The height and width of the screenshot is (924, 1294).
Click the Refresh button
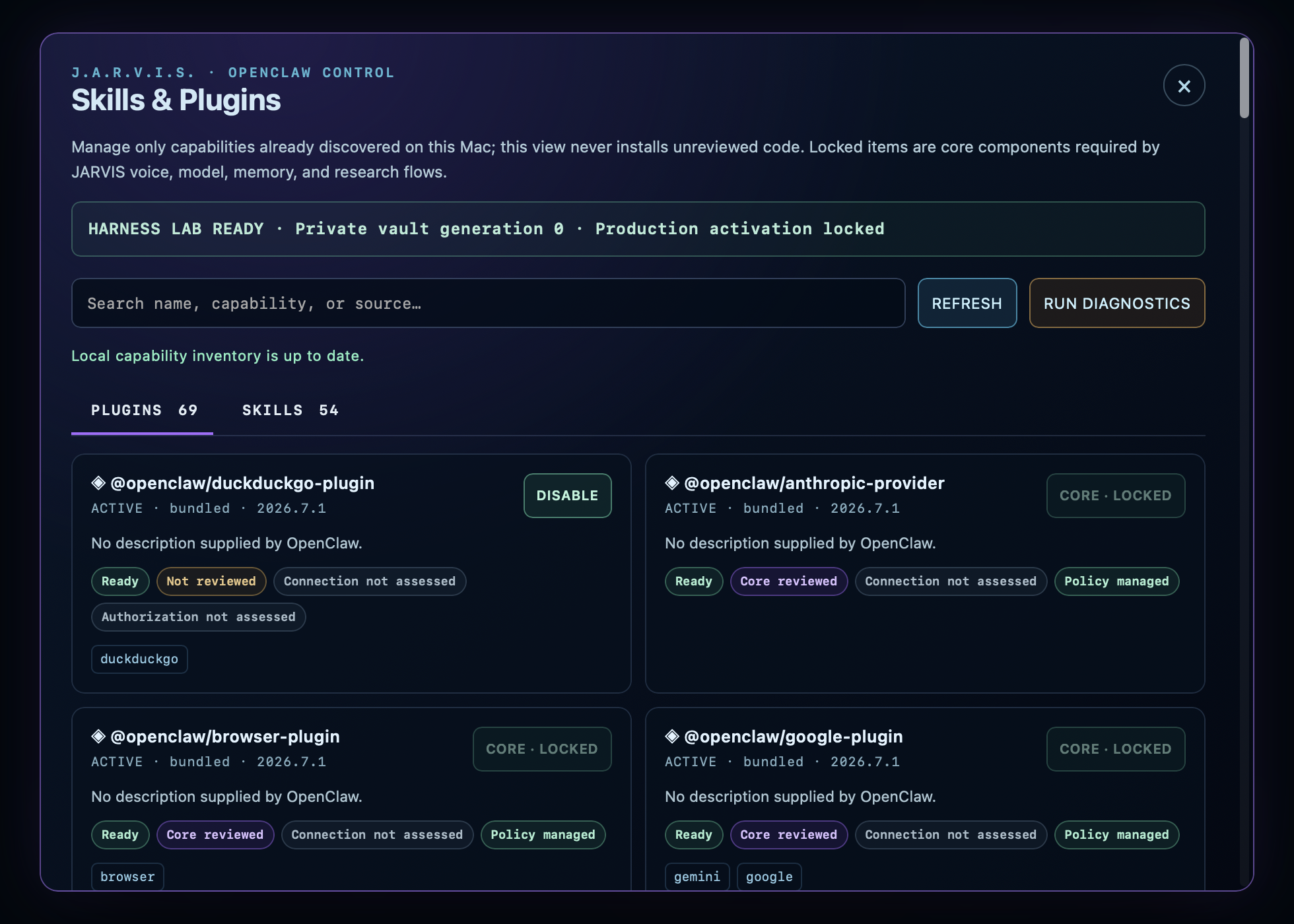click(x=967, y=304)
